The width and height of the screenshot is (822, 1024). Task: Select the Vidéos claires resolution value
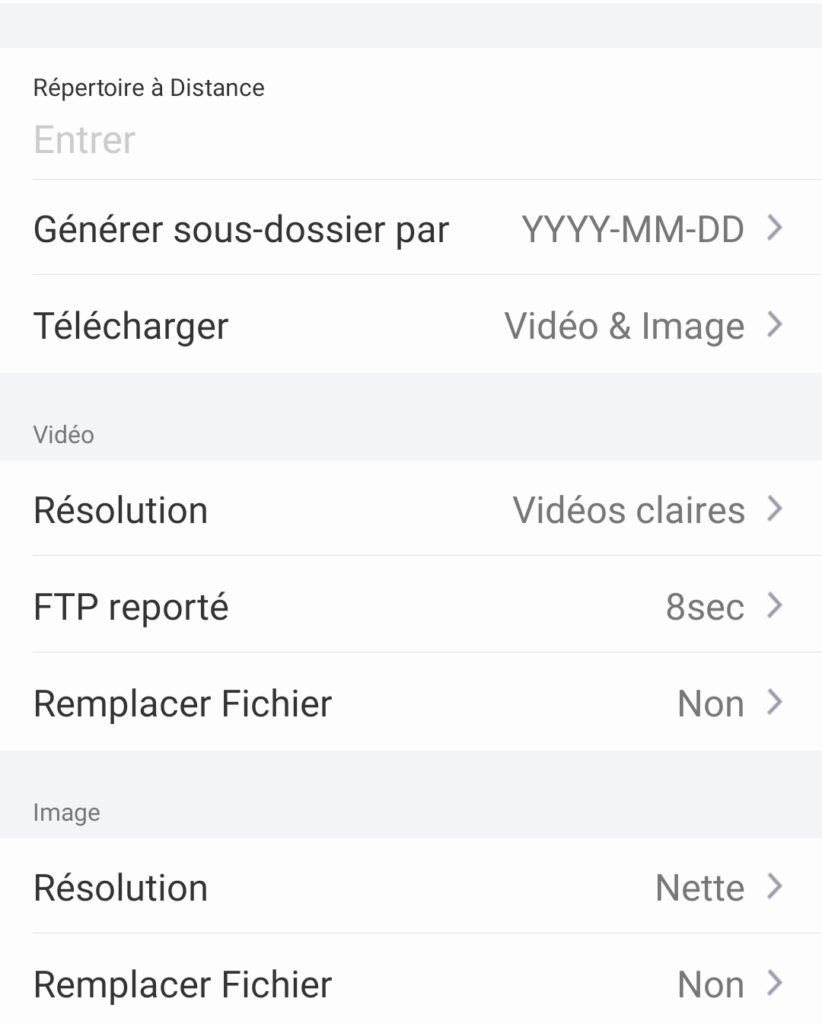click(628, 510)
